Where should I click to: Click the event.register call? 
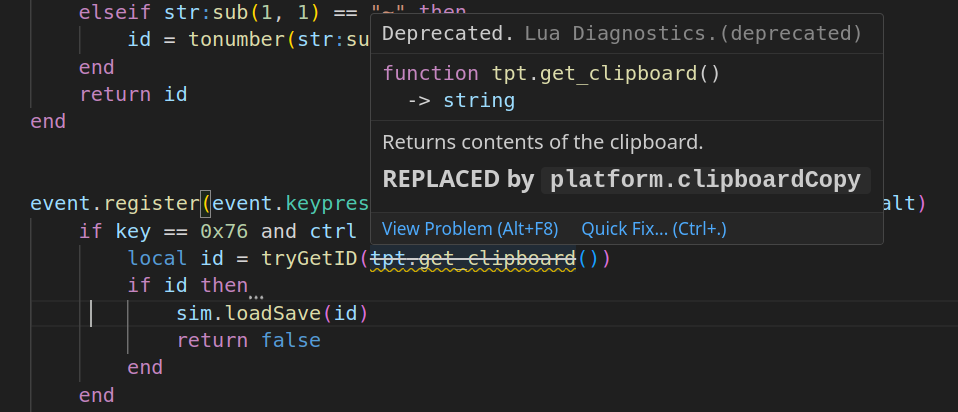[x=115, y=204]
